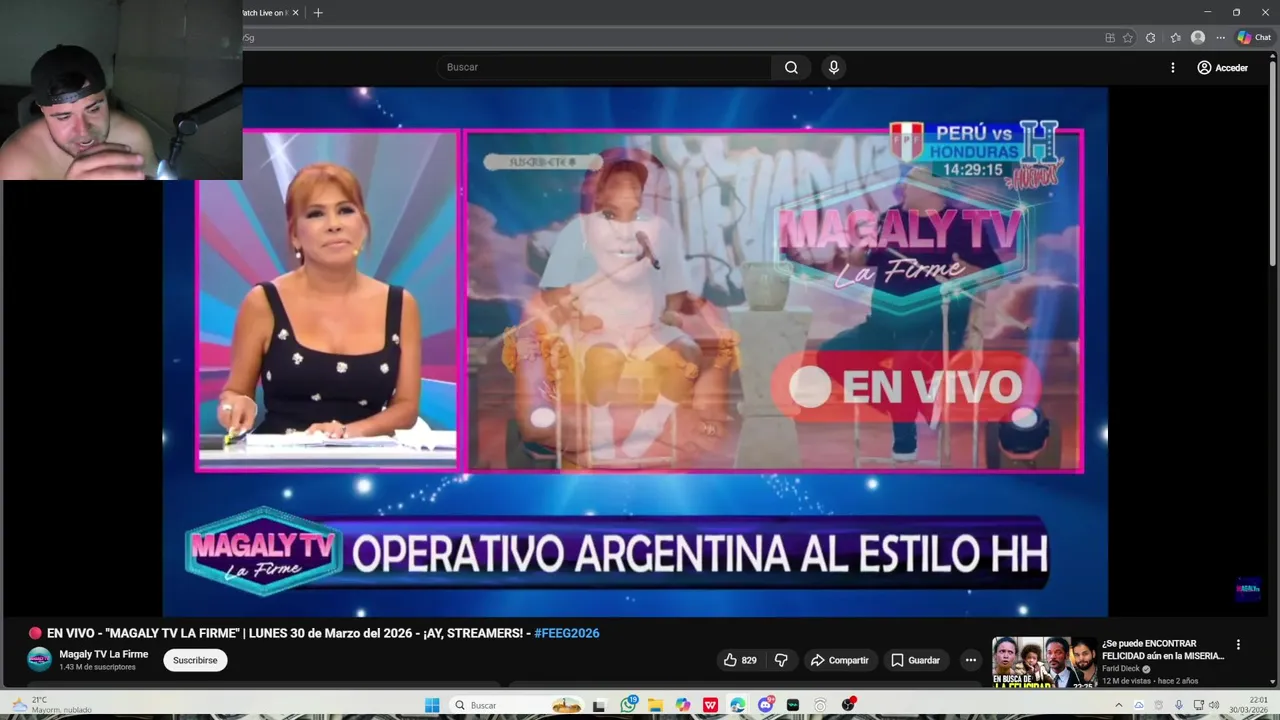1280x720 pixels.
Task: Switch to Microsoft Edge in taskbar
Action: tap(738, 705)
